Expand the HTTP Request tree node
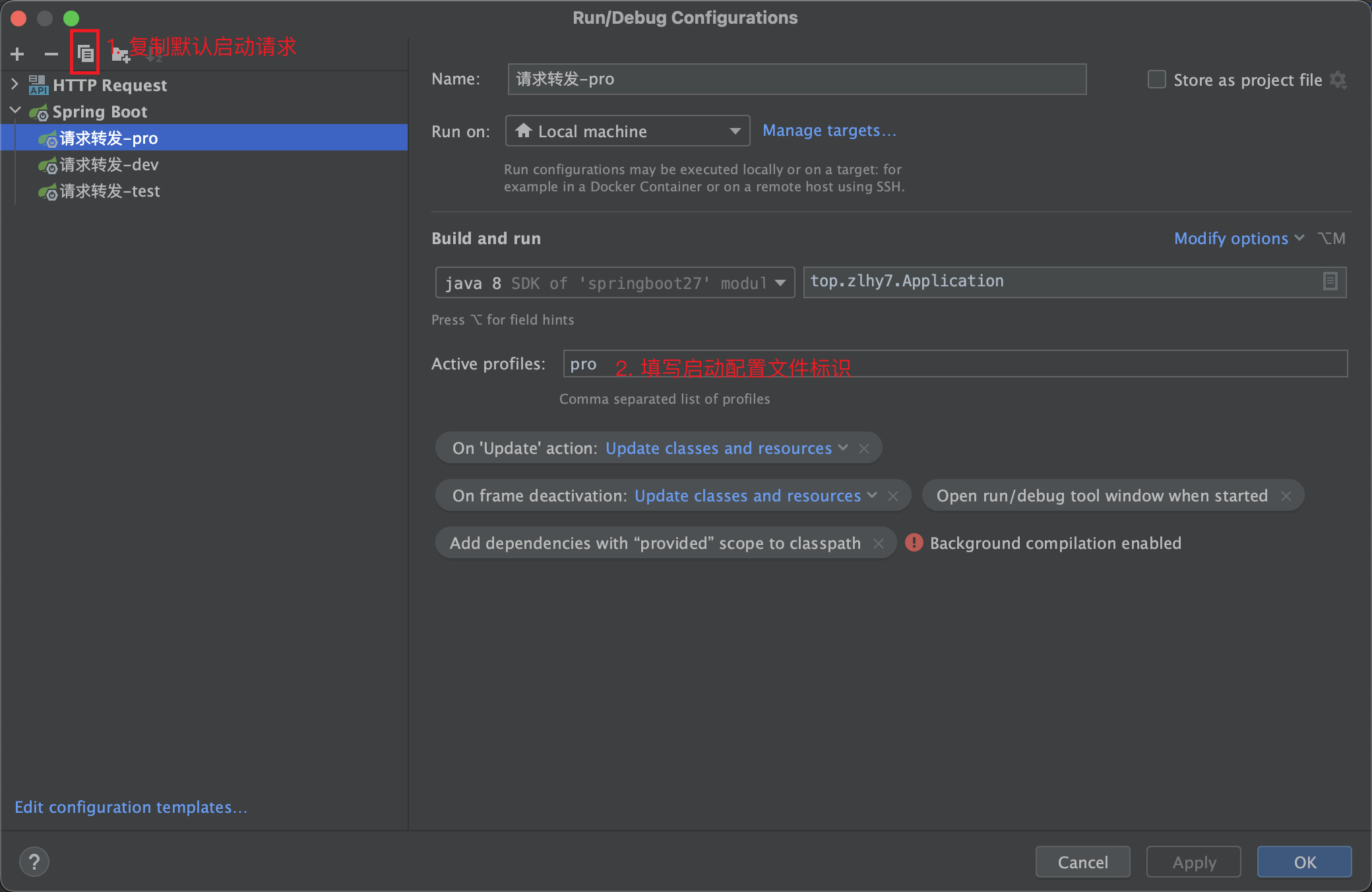The image size is (1372, 892). click(15, 84)
